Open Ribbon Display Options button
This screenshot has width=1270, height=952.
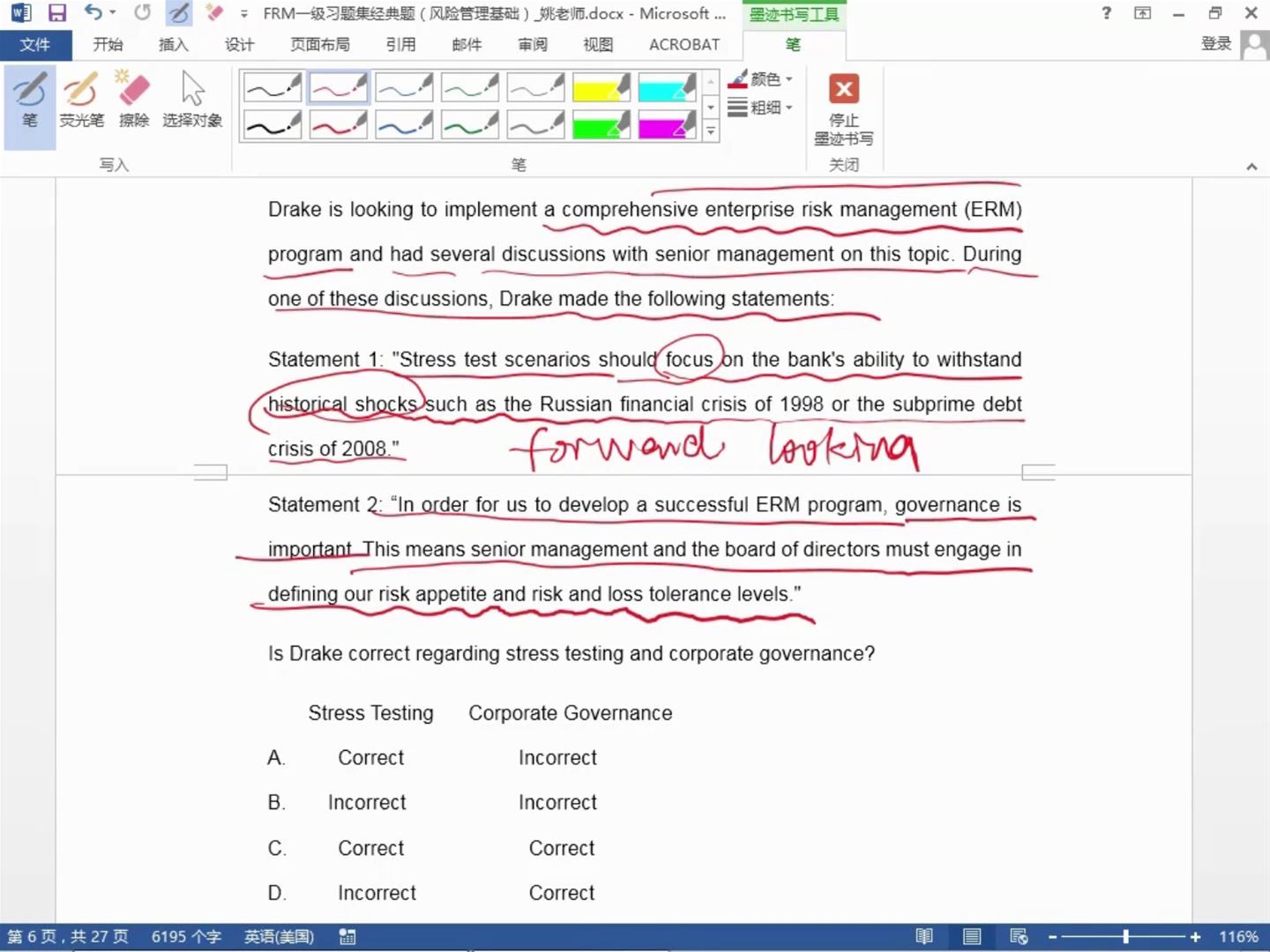tap(1143, 13)
